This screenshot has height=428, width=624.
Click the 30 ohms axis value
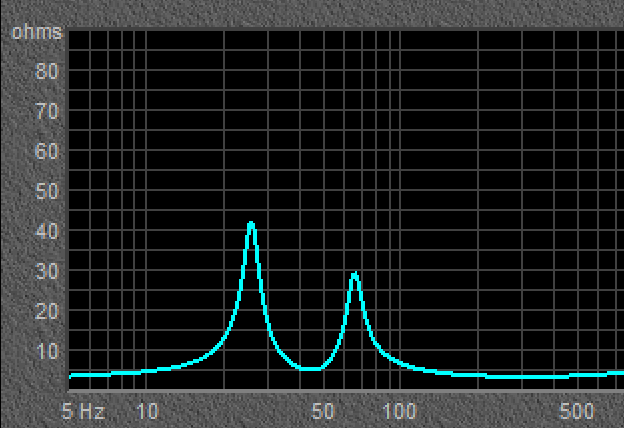tap(47, 272)
